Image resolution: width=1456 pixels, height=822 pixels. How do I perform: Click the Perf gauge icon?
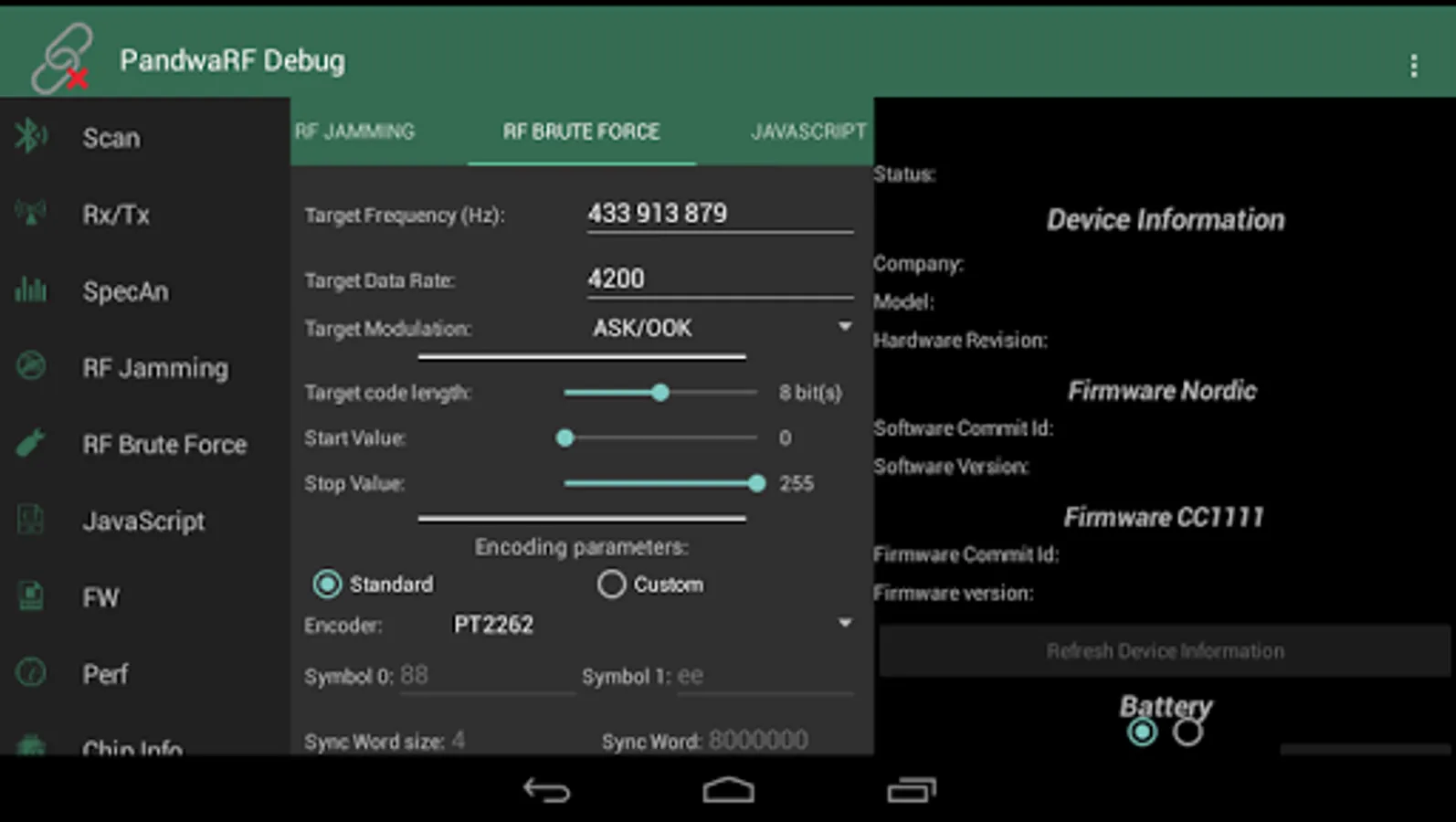[30, 673]
